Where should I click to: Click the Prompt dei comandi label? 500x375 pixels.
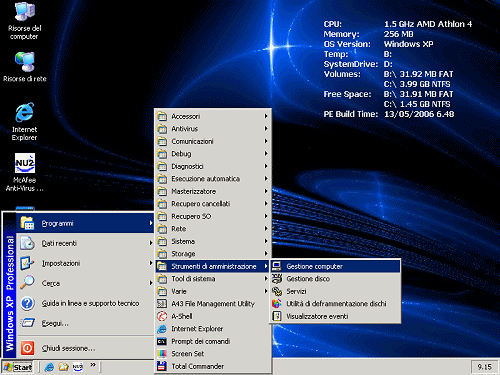coord(201,341)
